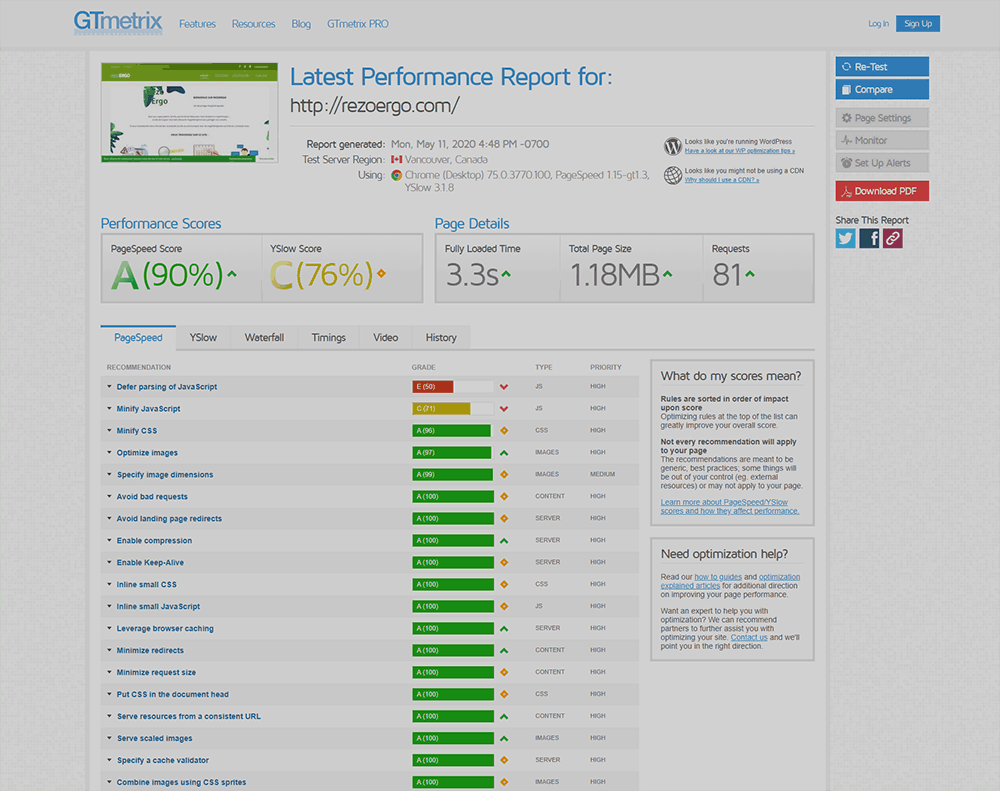Click orange diamond for Put CSS in document head
This screenshot has width=1000, height=791.
[504, 694]
